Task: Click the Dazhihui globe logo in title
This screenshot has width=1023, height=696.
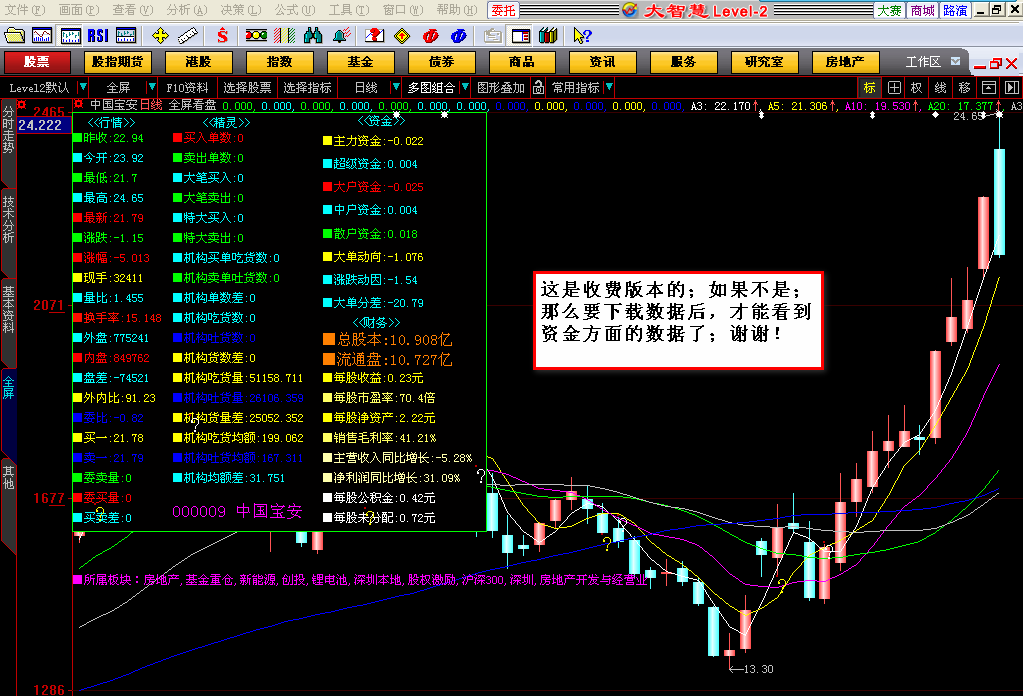Action: pyautogui.click(x=630, y=10)
